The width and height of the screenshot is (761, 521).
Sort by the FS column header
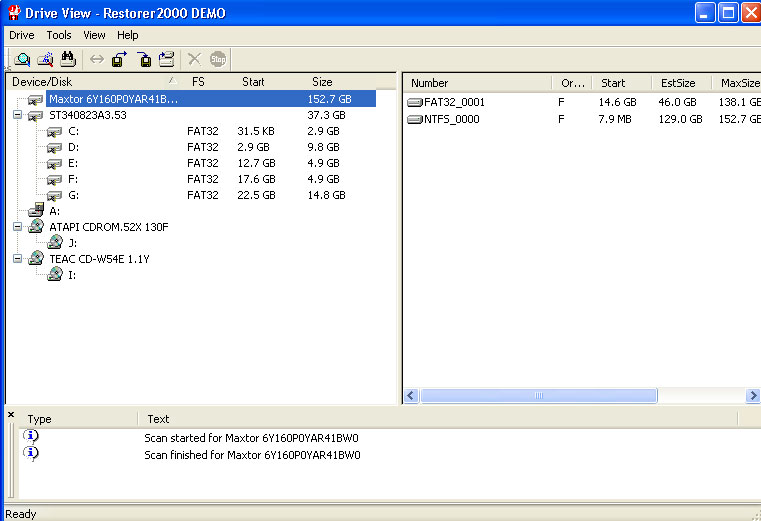(199, 82)
